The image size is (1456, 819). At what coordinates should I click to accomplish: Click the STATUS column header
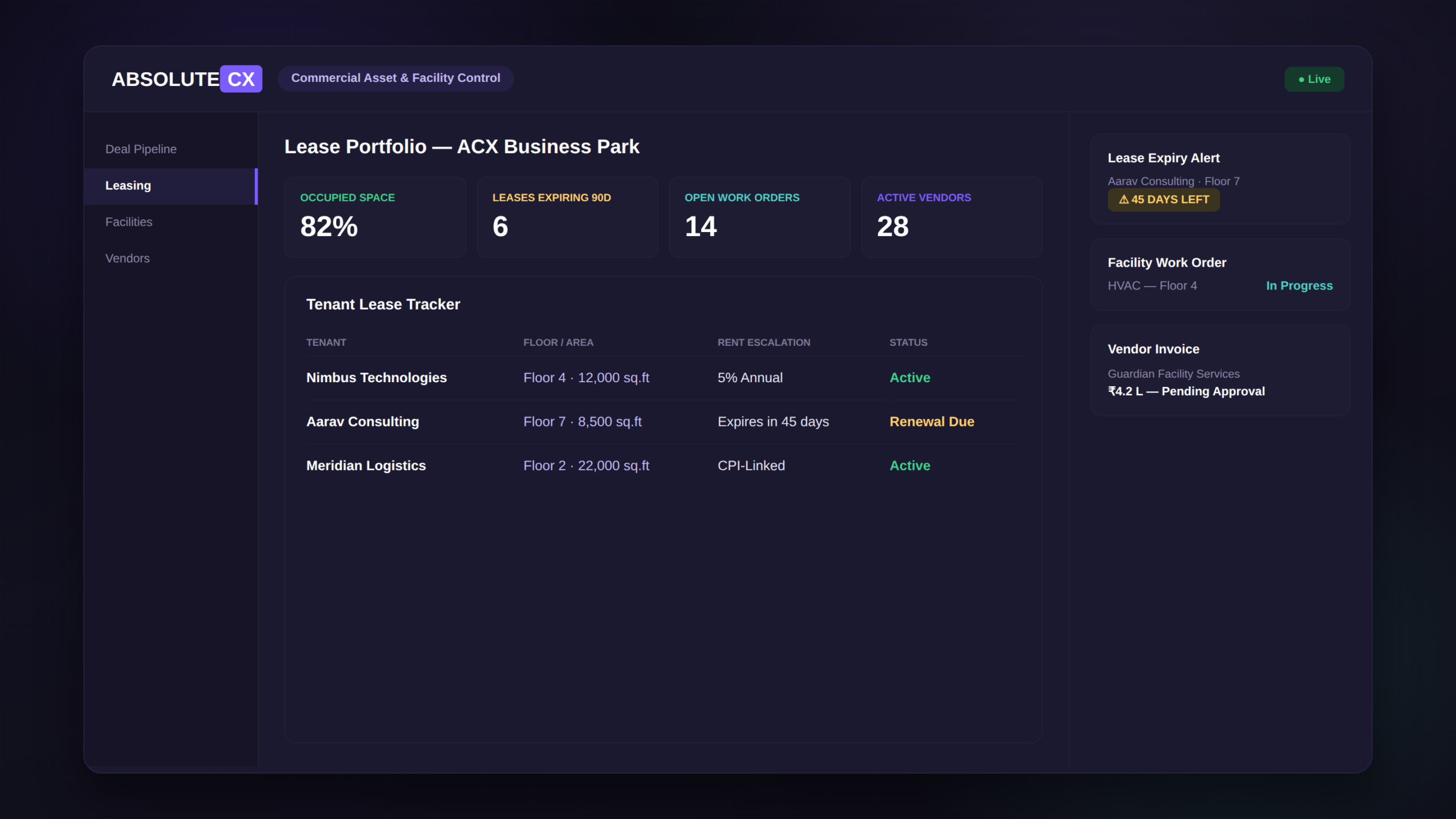908,342
